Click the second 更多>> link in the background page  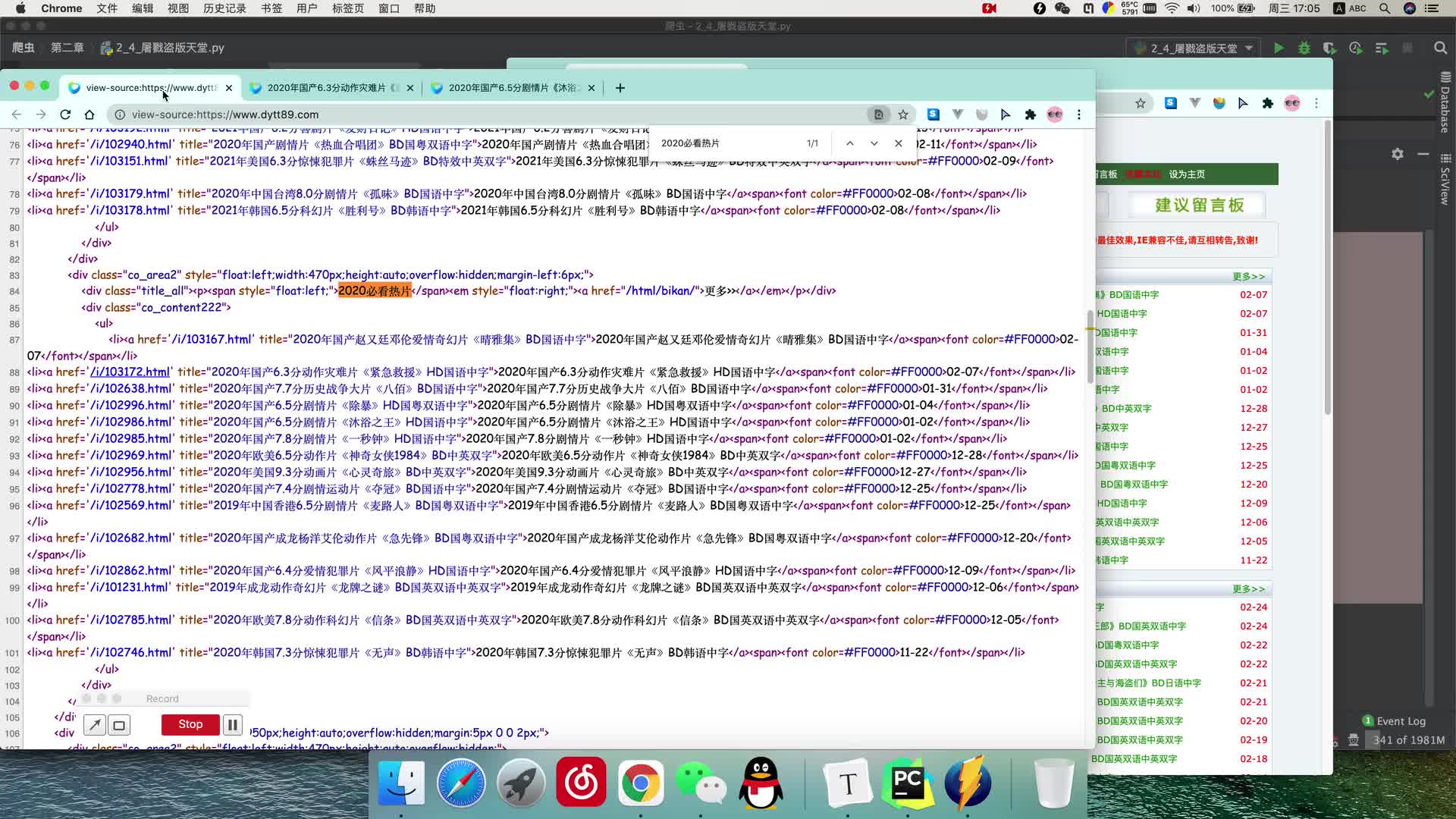point(1248,589)
